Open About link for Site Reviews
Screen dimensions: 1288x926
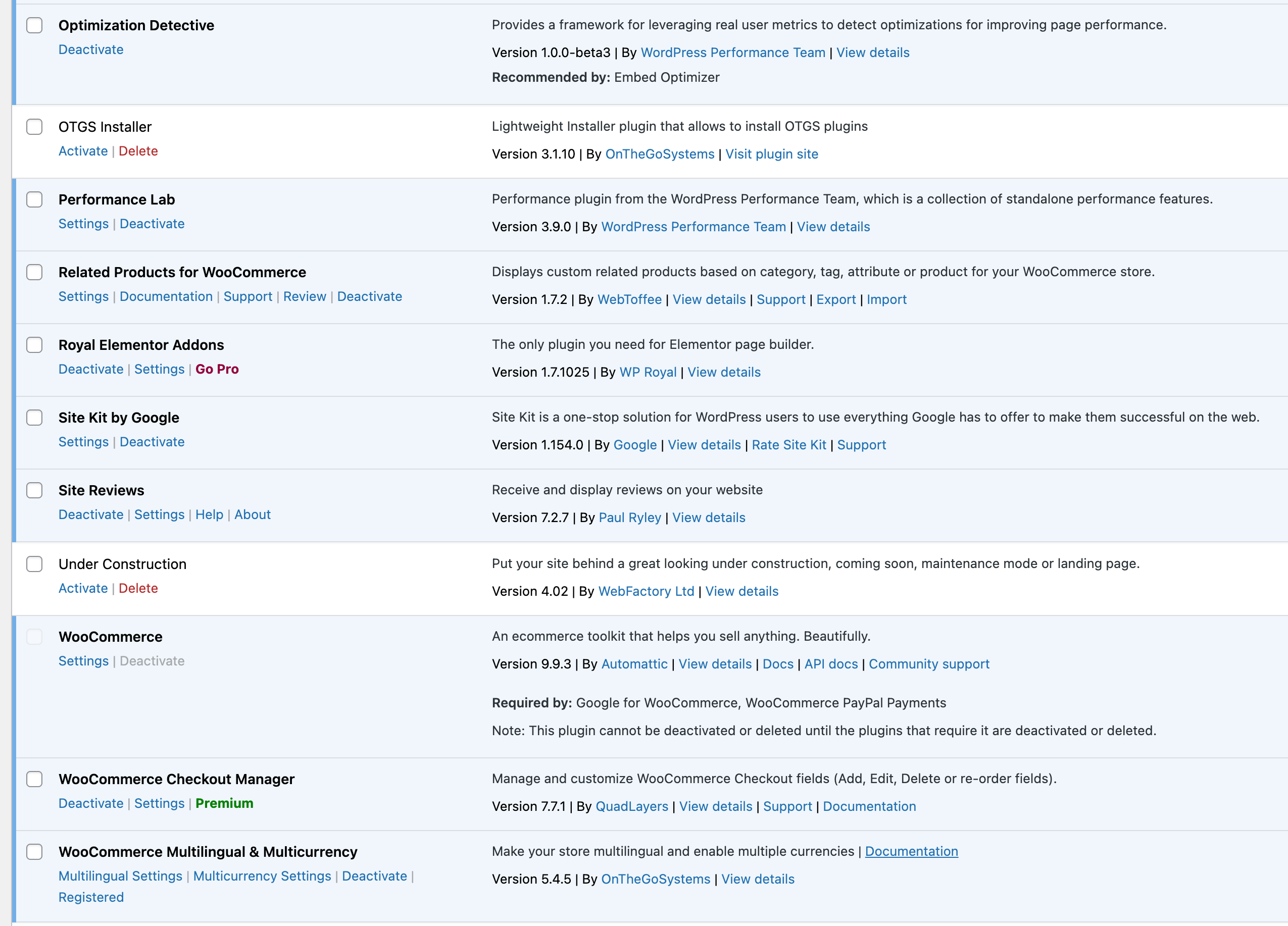(253, 515)
